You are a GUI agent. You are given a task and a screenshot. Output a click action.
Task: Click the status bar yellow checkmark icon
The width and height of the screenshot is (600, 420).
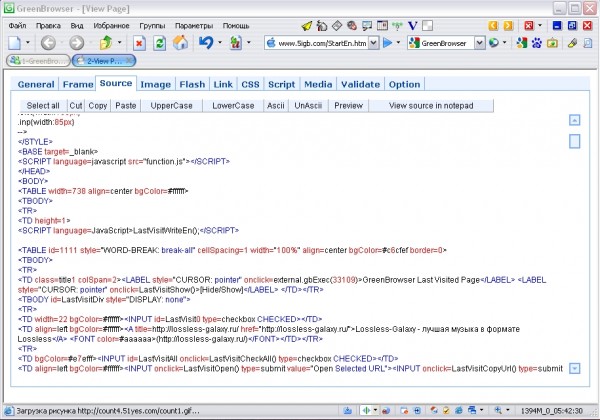[446, 410]
